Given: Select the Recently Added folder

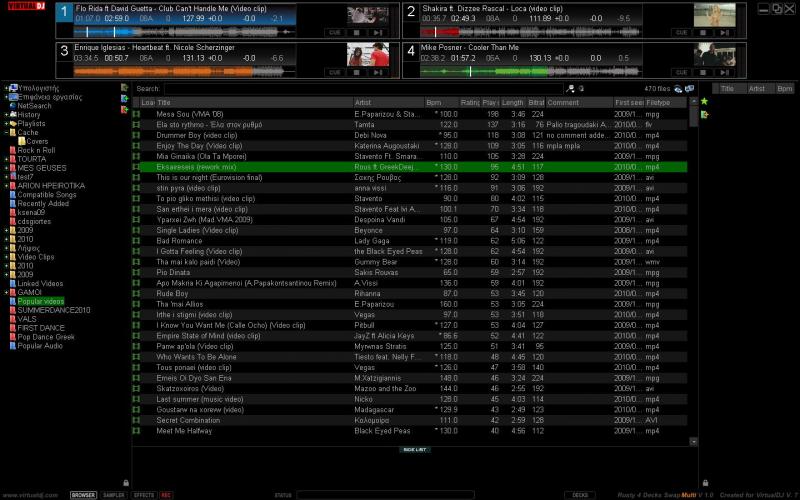Looking at the screenshot, I should [43, 204].
